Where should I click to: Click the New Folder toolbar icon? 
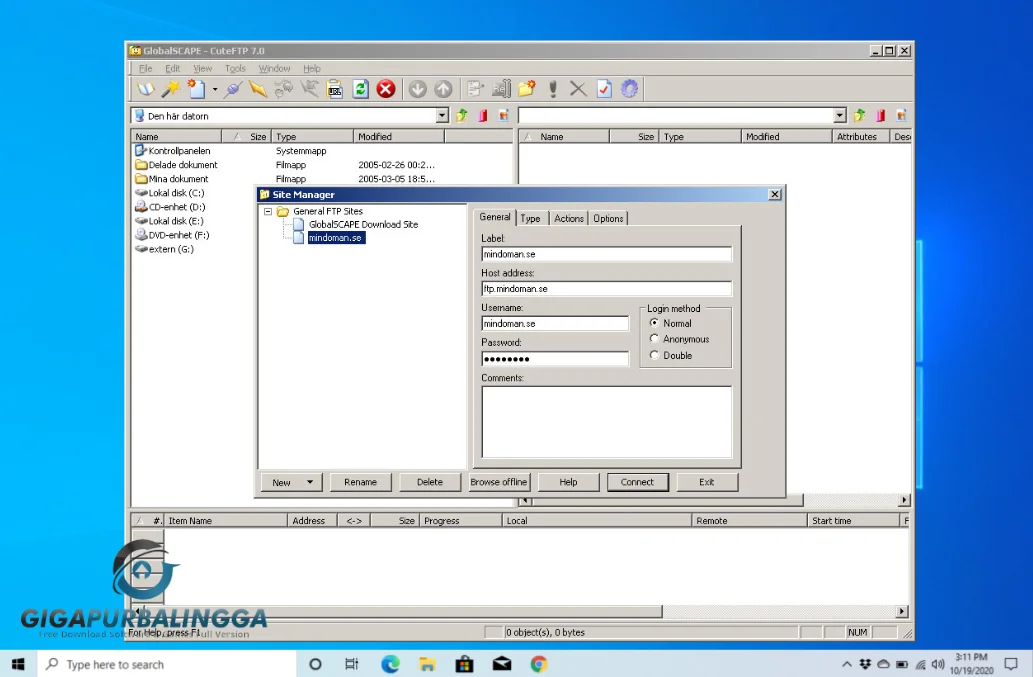pyautogui.click(x=527, y=89)
